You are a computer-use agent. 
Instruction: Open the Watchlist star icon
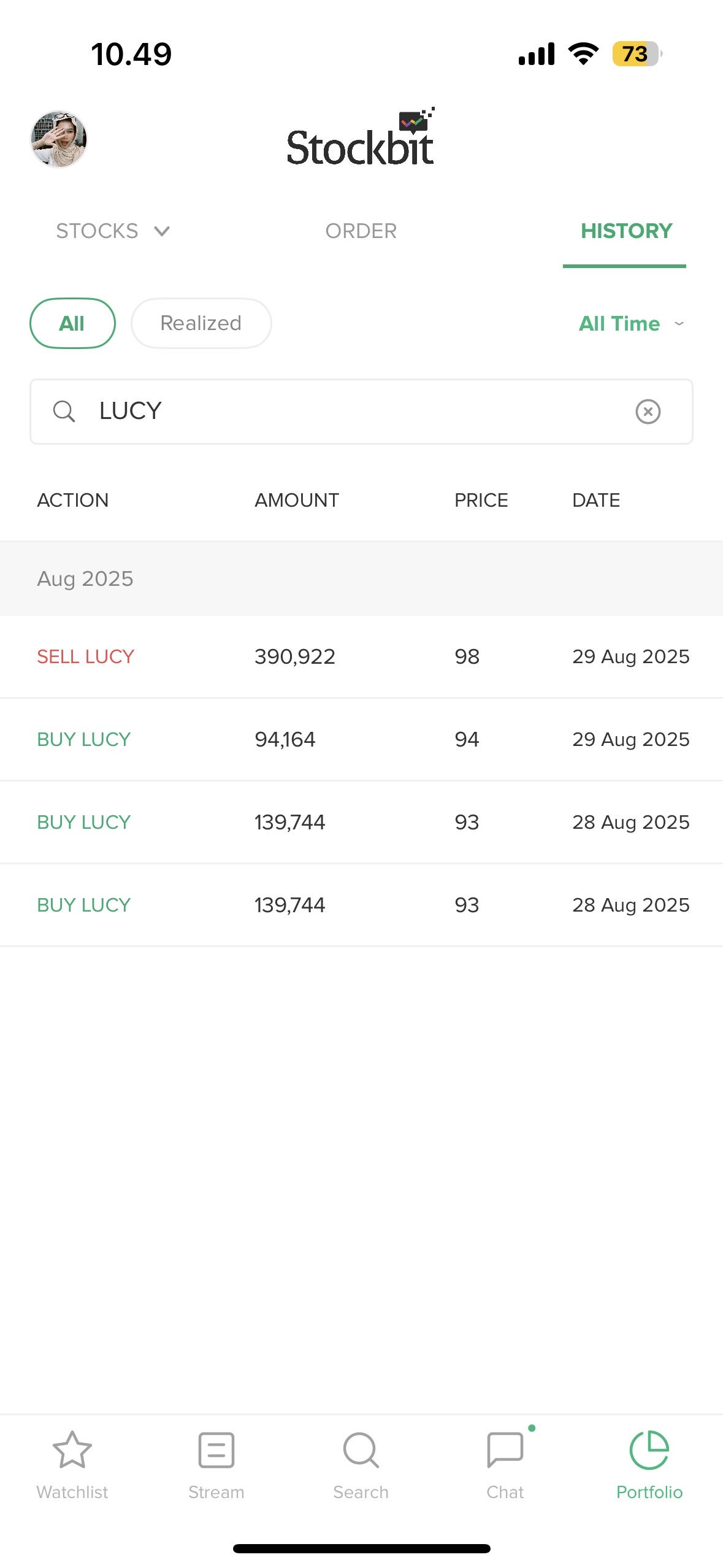click(72, 1451)
